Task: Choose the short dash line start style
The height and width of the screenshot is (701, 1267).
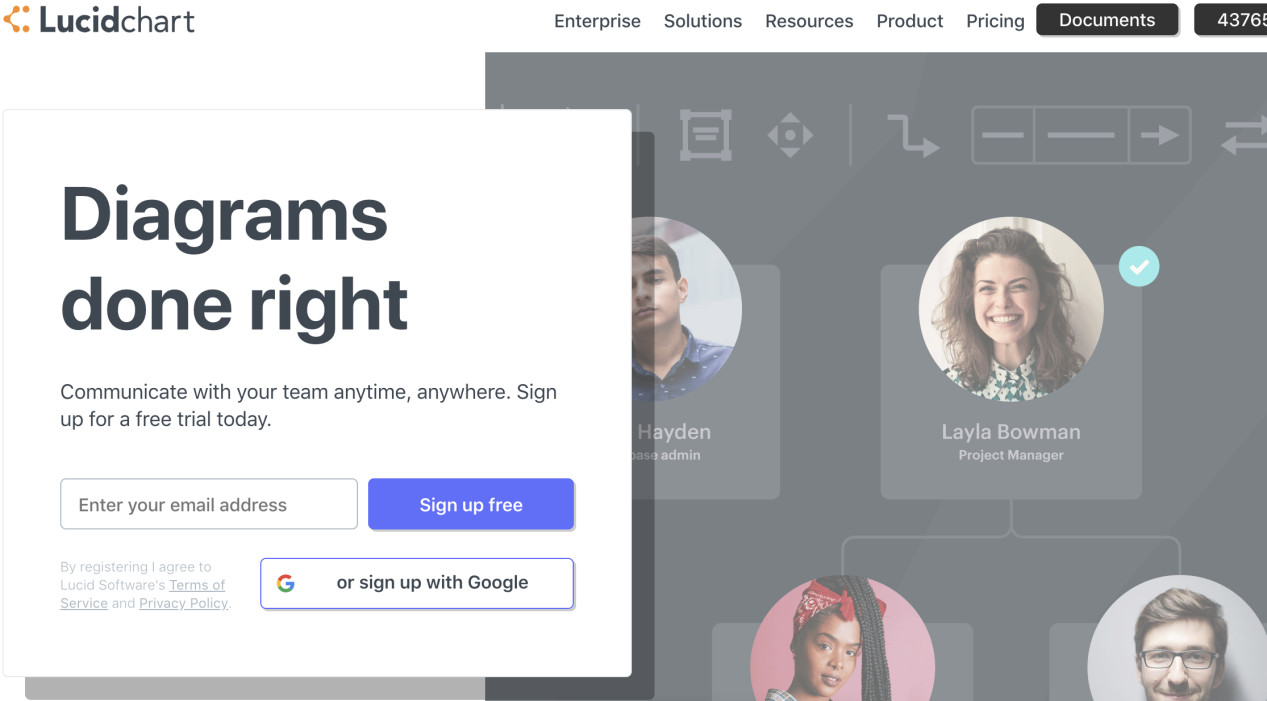Action: point(1003,135)
